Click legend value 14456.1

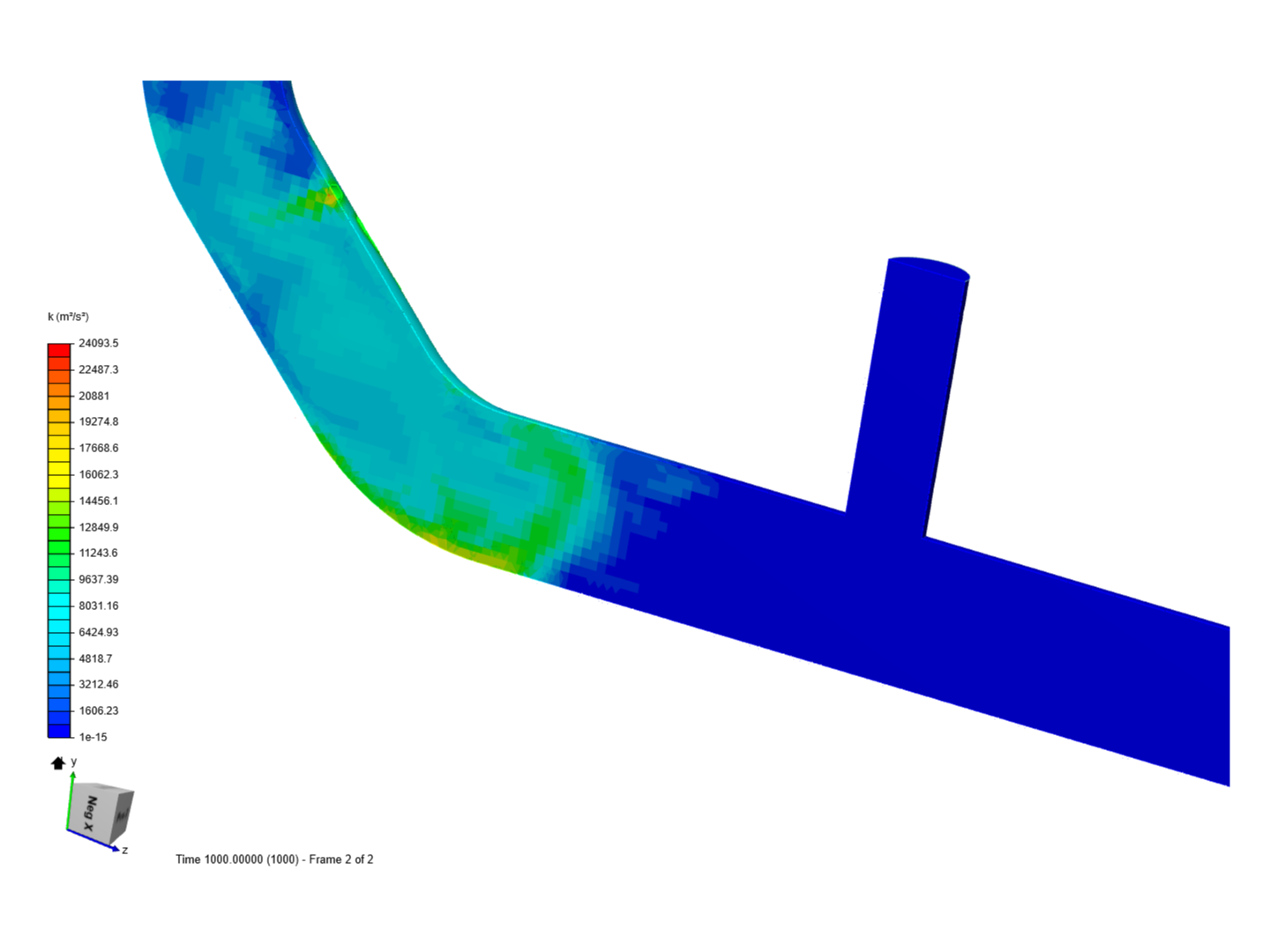(x=98, y=501)
